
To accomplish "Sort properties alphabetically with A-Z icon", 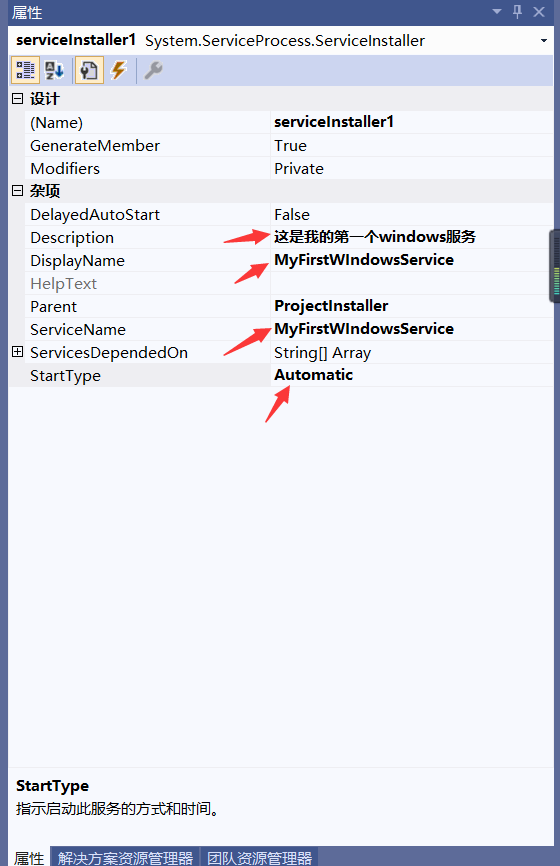I will click(x=55, y=70).
